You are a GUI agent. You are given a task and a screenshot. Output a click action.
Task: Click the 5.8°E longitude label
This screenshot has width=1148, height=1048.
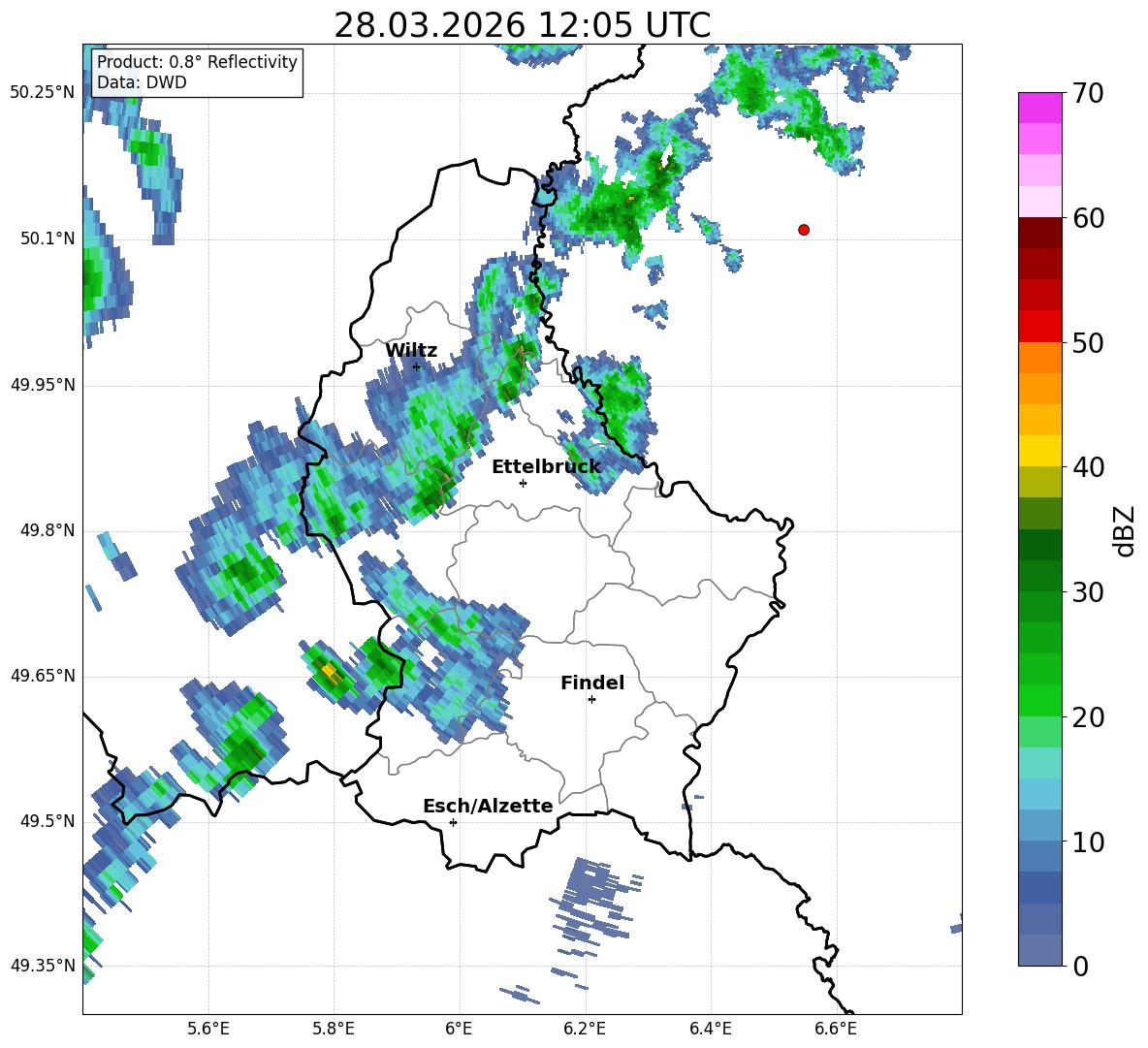[334, 1029]
